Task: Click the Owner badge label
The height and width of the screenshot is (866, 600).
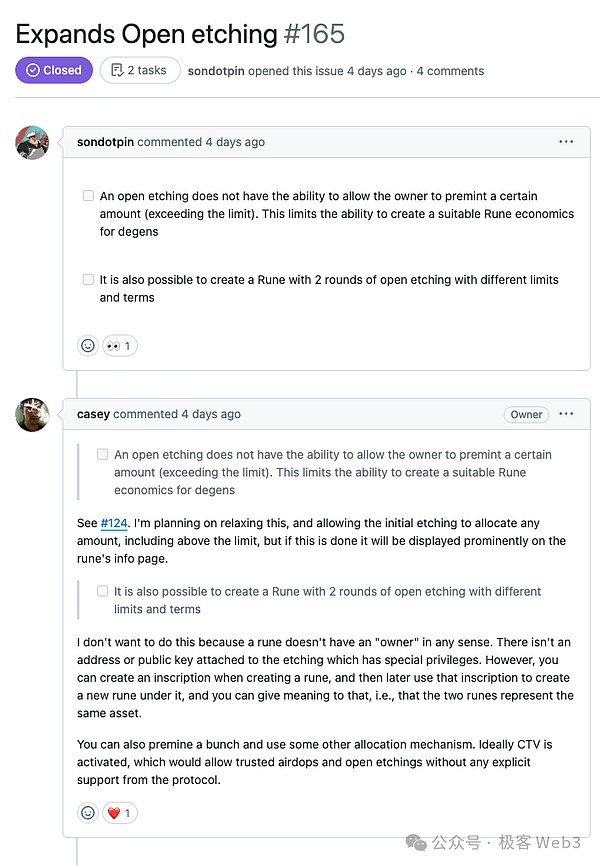Action: point(527,414)
